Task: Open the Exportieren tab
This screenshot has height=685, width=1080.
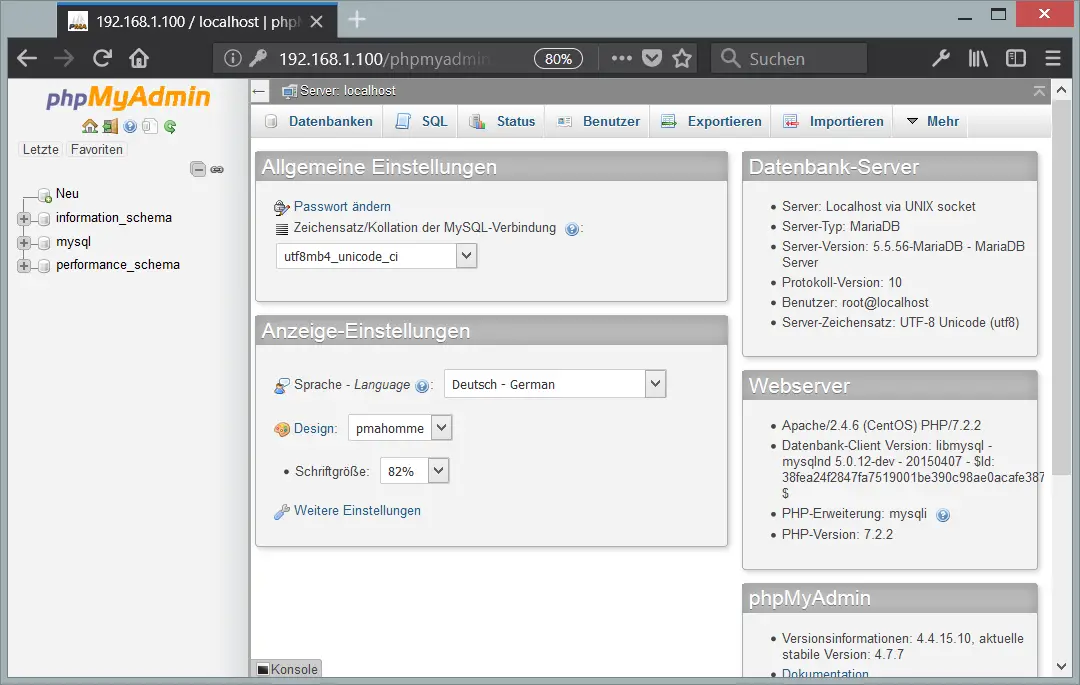Action: click(x=711, y=121)
